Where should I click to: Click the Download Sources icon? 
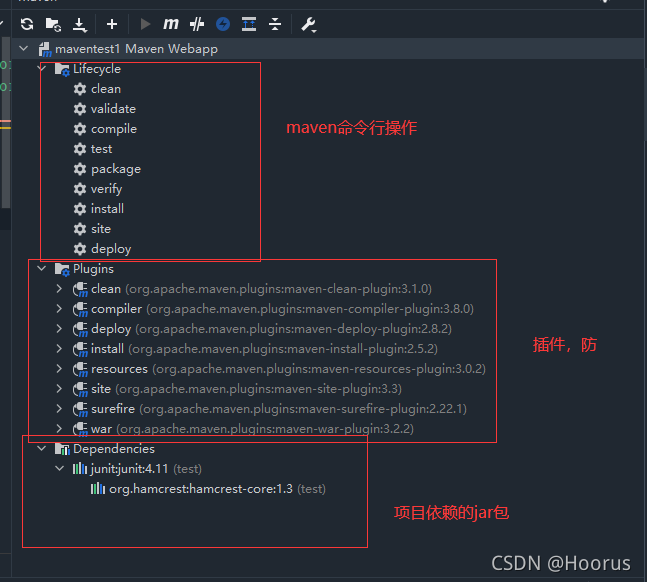coord(80,24)
